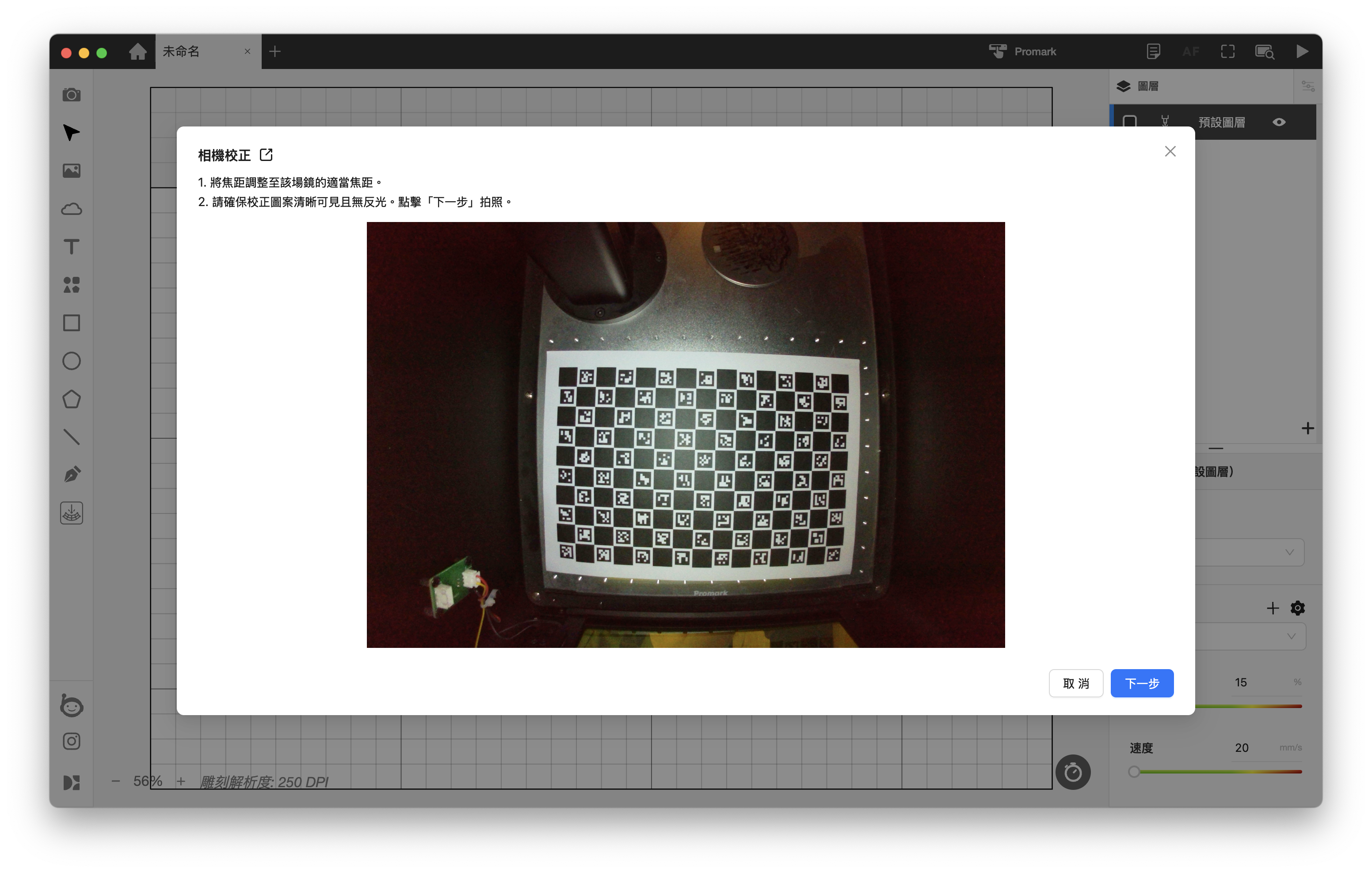Open the cloud tool in sidebar
The height and width of the screenshot is (873, 1372).
tap(71, 209)
